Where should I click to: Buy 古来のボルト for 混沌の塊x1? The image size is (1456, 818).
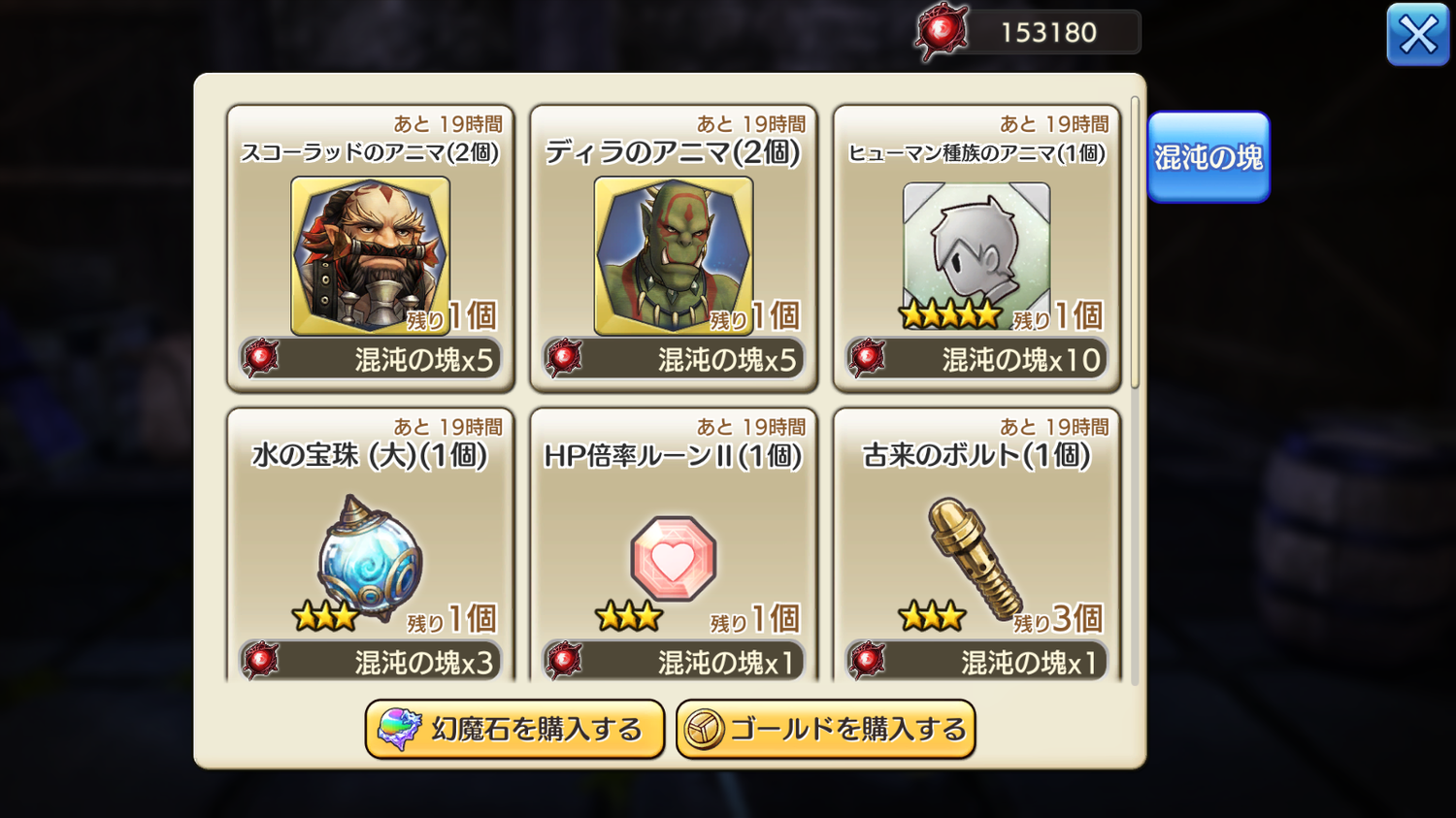pyautogui.click(x=976, y=662)
